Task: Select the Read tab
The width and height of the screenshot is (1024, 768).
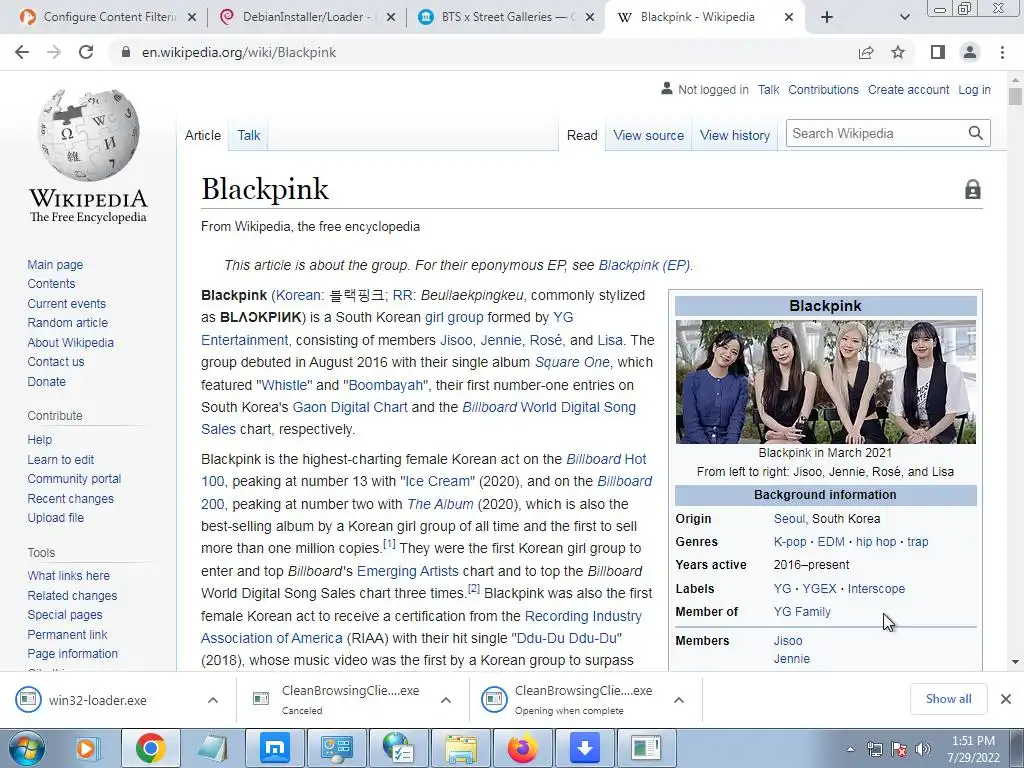Action: coord(582,135)
